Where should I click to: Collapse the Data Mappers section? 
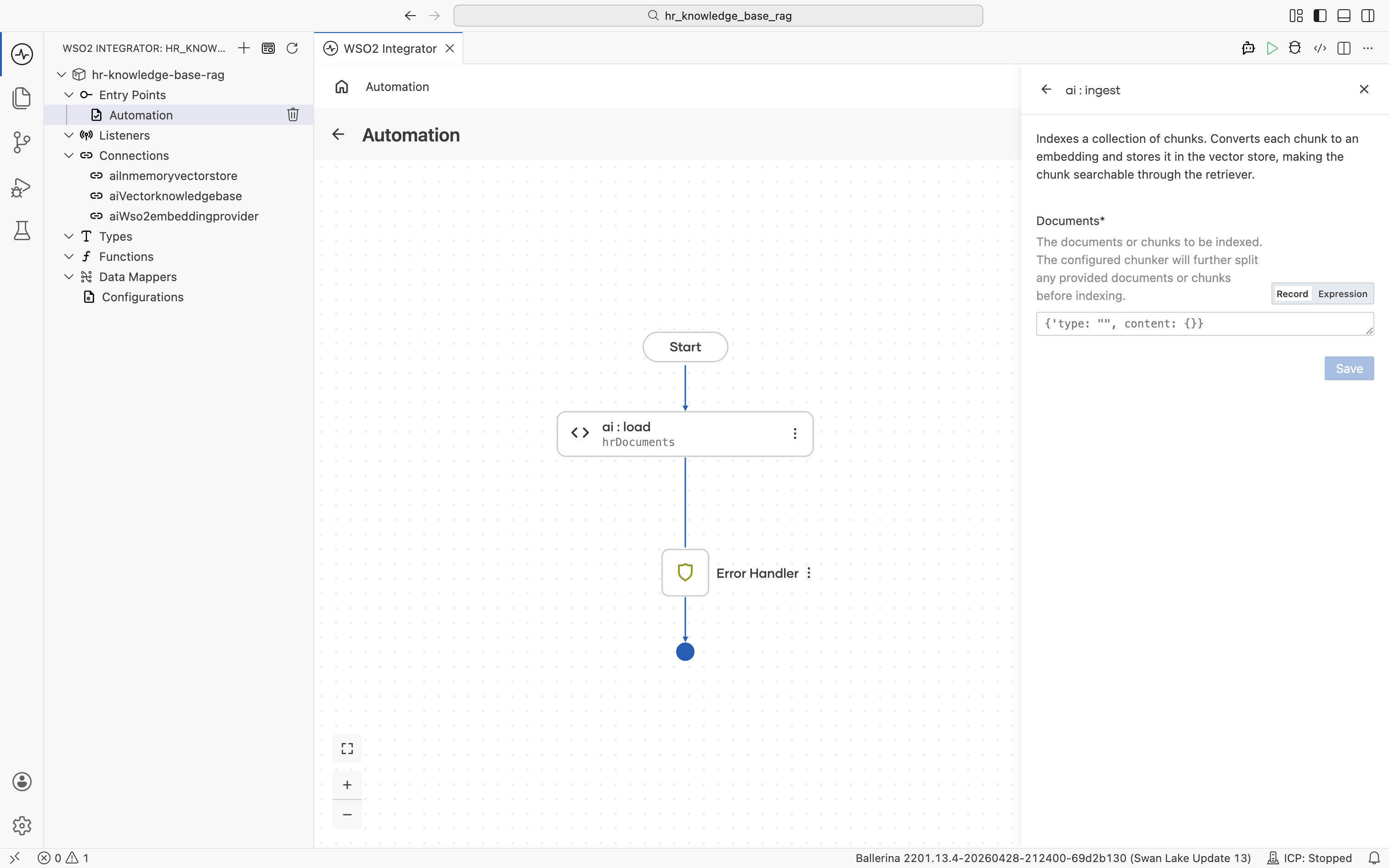point(69,276)
